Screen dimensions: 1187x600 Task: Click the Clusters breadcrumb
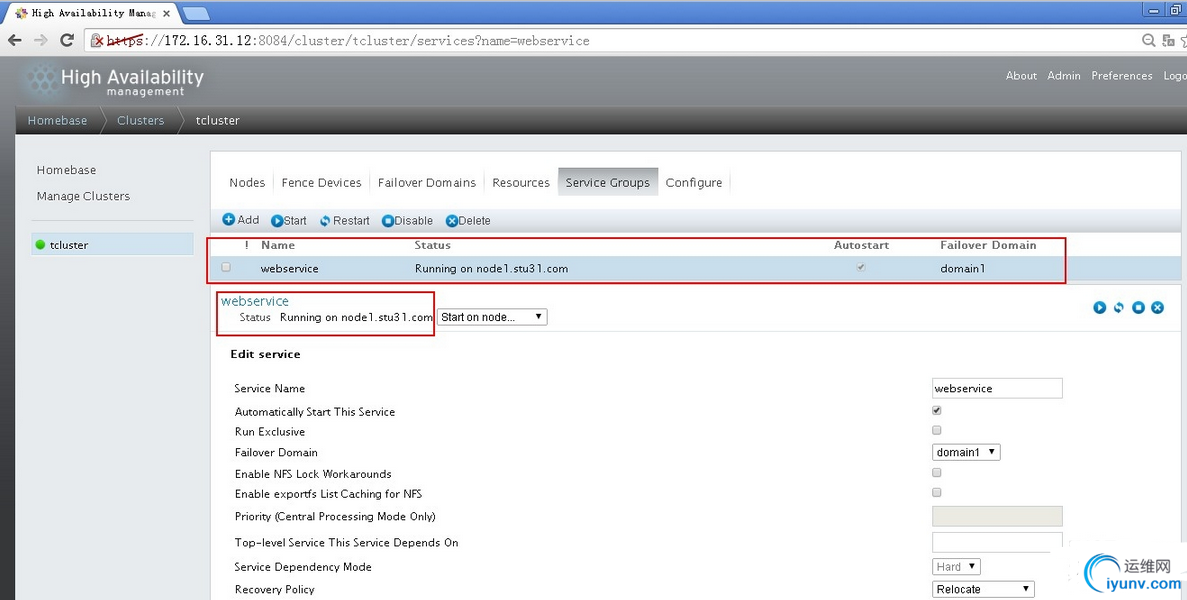141,120
